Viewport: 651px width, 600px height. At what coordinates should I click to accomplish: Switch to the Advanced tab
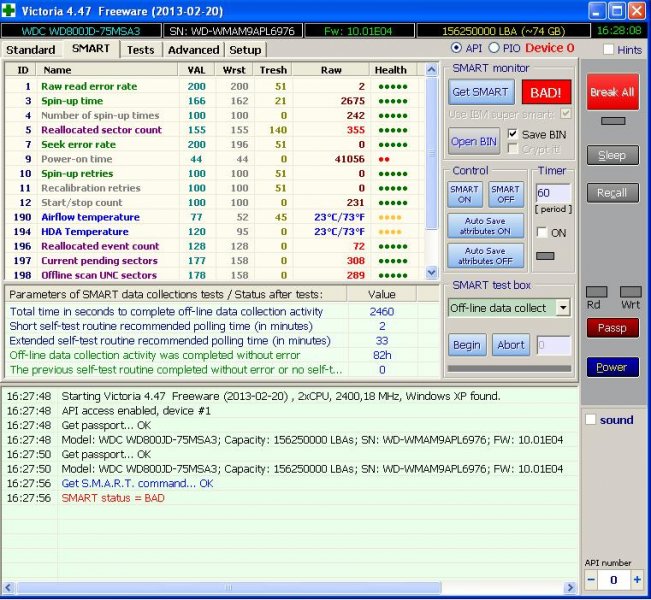[x=193, y=50]
